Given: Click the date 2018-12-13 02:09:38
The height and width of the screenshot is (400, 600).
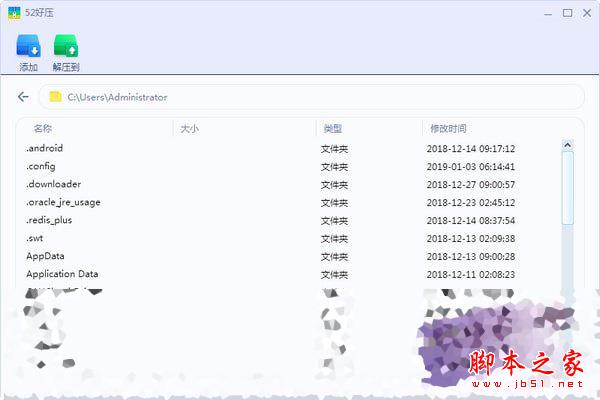Looking at the screenshot, I should pos(471,238).
